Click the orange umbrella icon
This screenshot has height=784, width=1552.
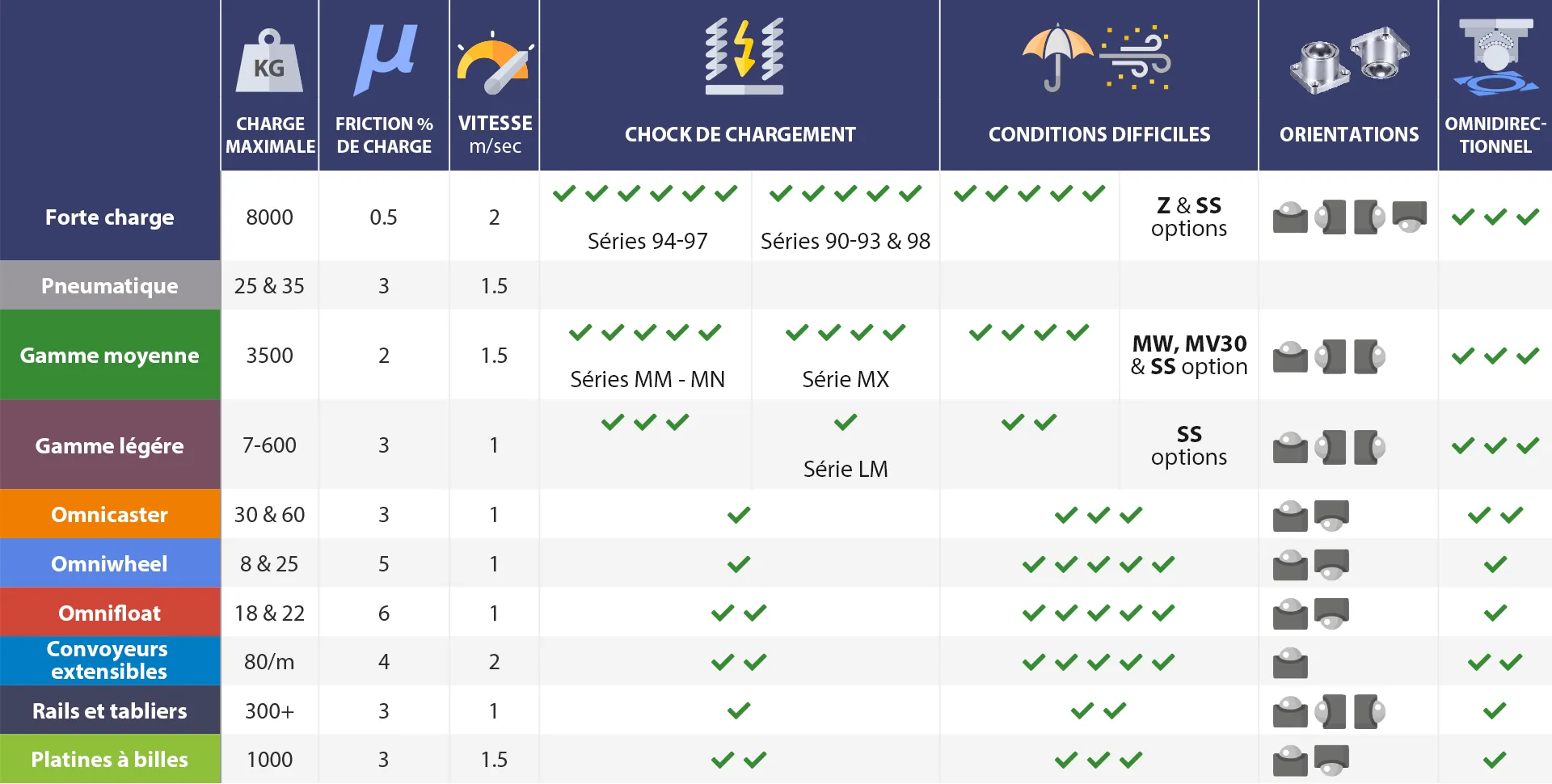(1056, 57)
